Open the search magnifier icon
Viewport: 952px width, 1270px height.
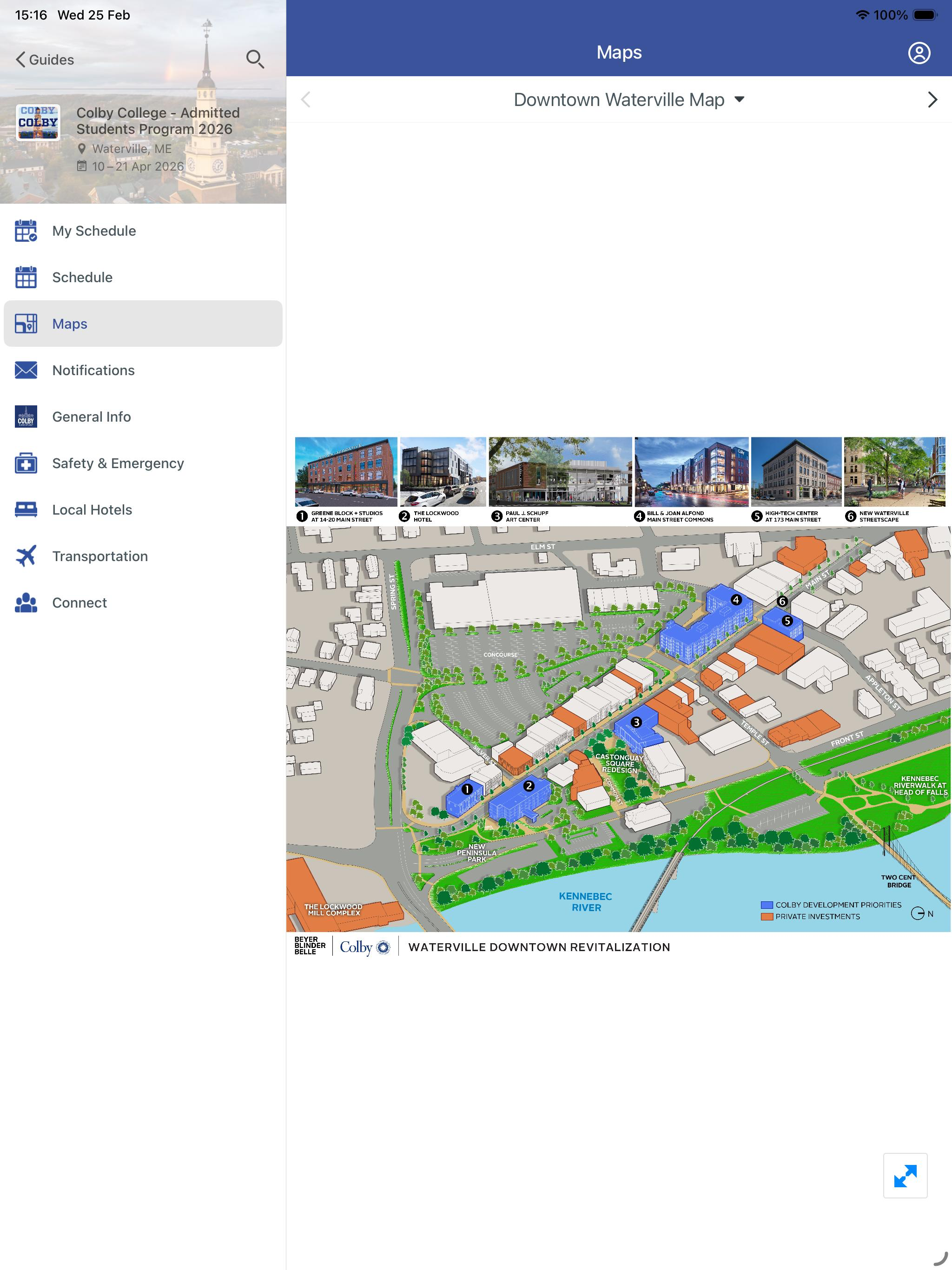pos(255,59)
